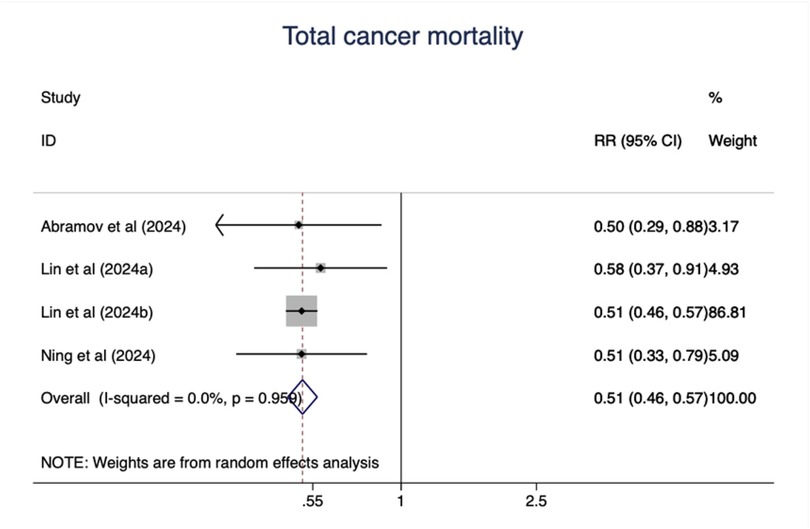The image size is (810, 529).
Task: Click the Overall pooled-effect diamond marker
Action: click(x=303, y=398)
